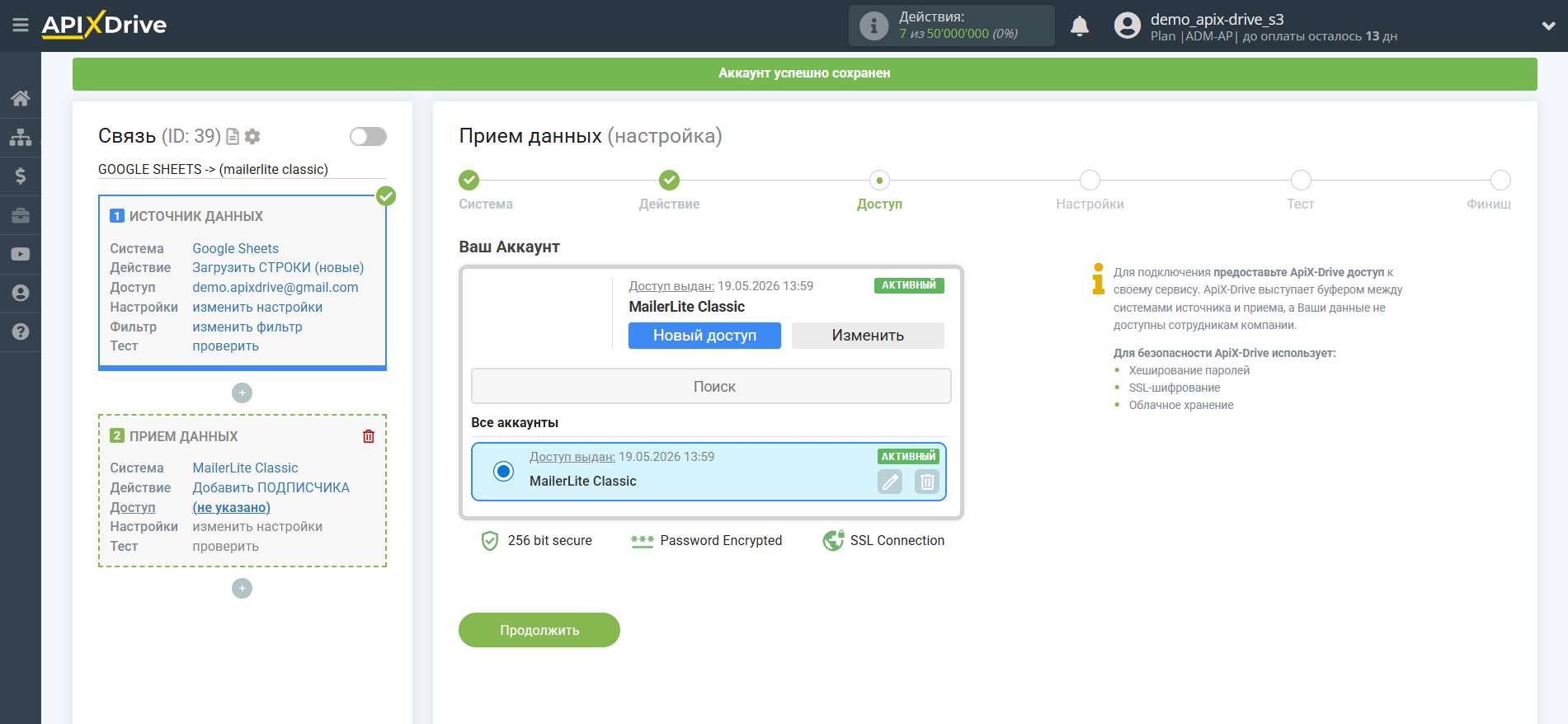Click the Password Encrypted asterisks icon
This screenshot has width=1568, height=724.
[x=642, y=541]
